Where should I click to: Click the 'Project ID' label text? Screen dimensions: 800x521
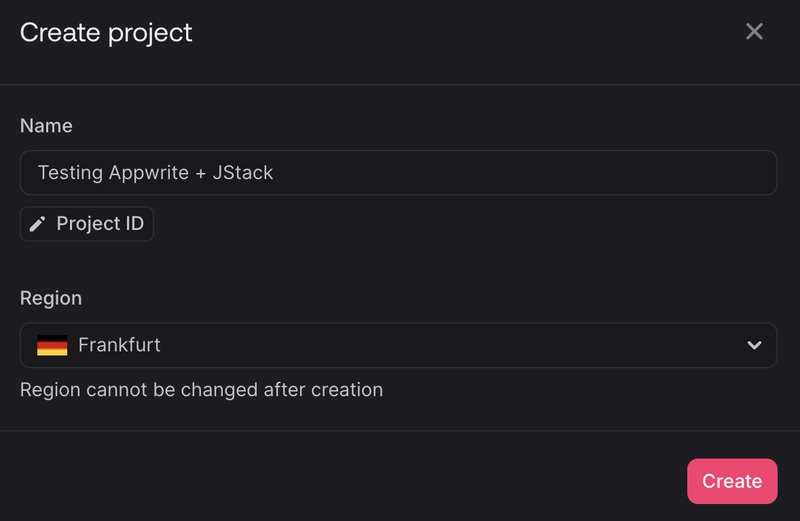[x=100, y=224]
